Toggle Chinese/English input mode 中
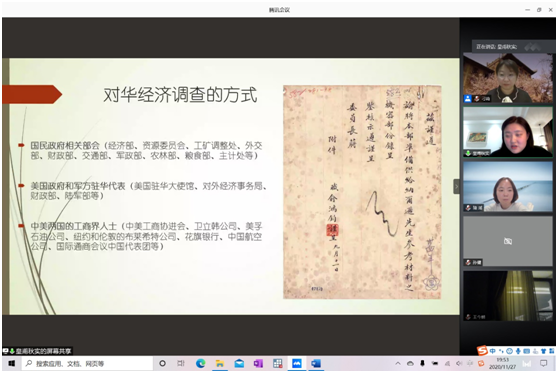558x373 pixels. (x=493, y=351)
